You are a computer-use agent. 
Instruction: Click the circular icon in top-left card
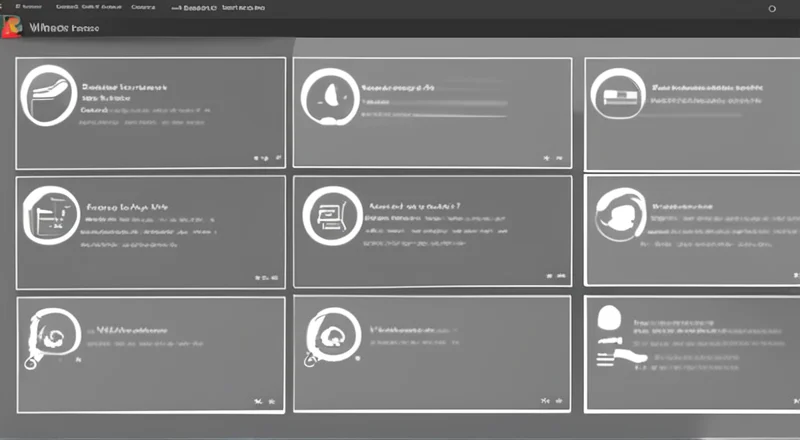[48, 93]
